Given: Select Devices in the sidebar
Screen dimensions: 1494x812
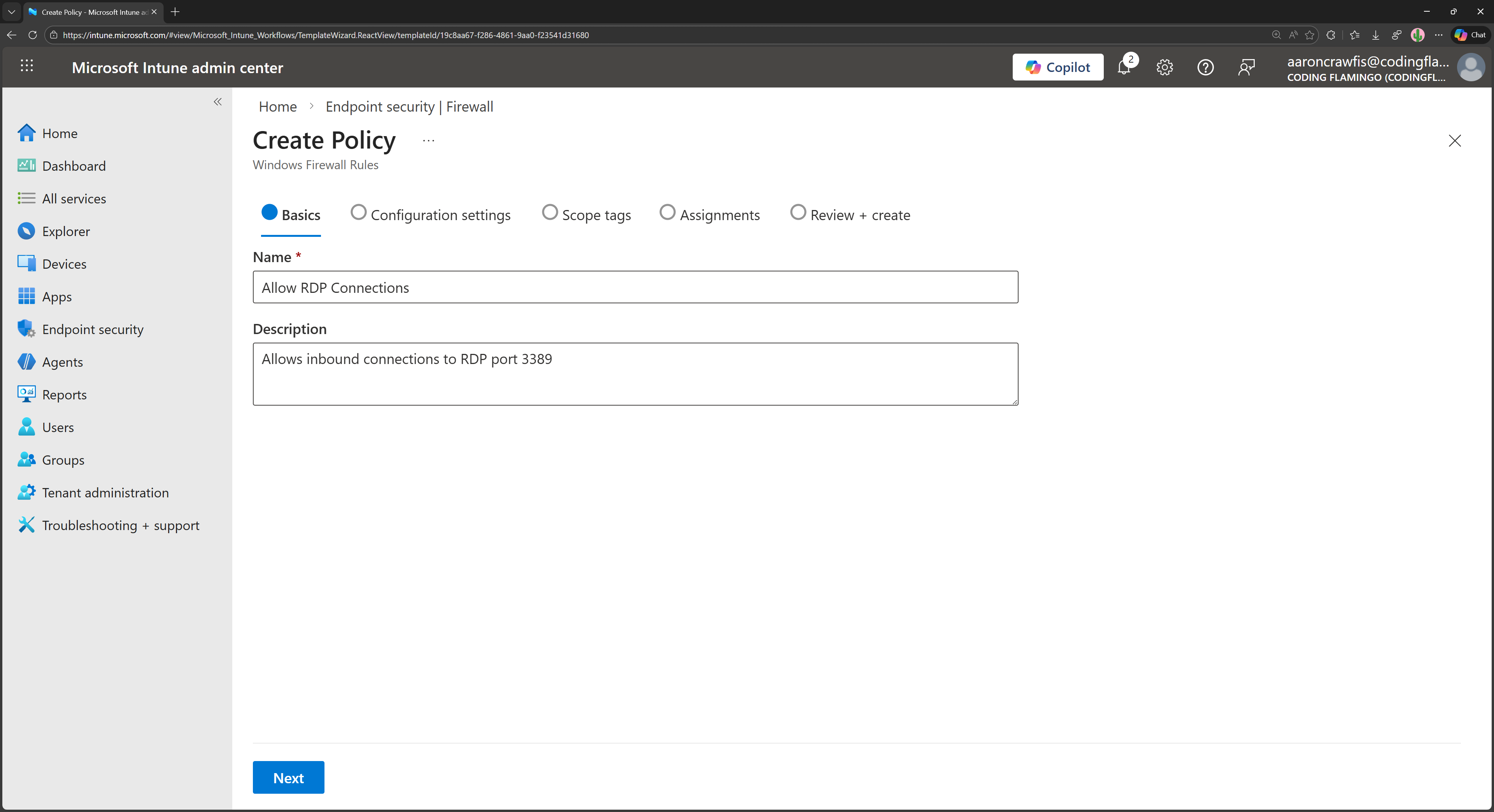Looking at the screenshot, I should [x=64, y=263].
